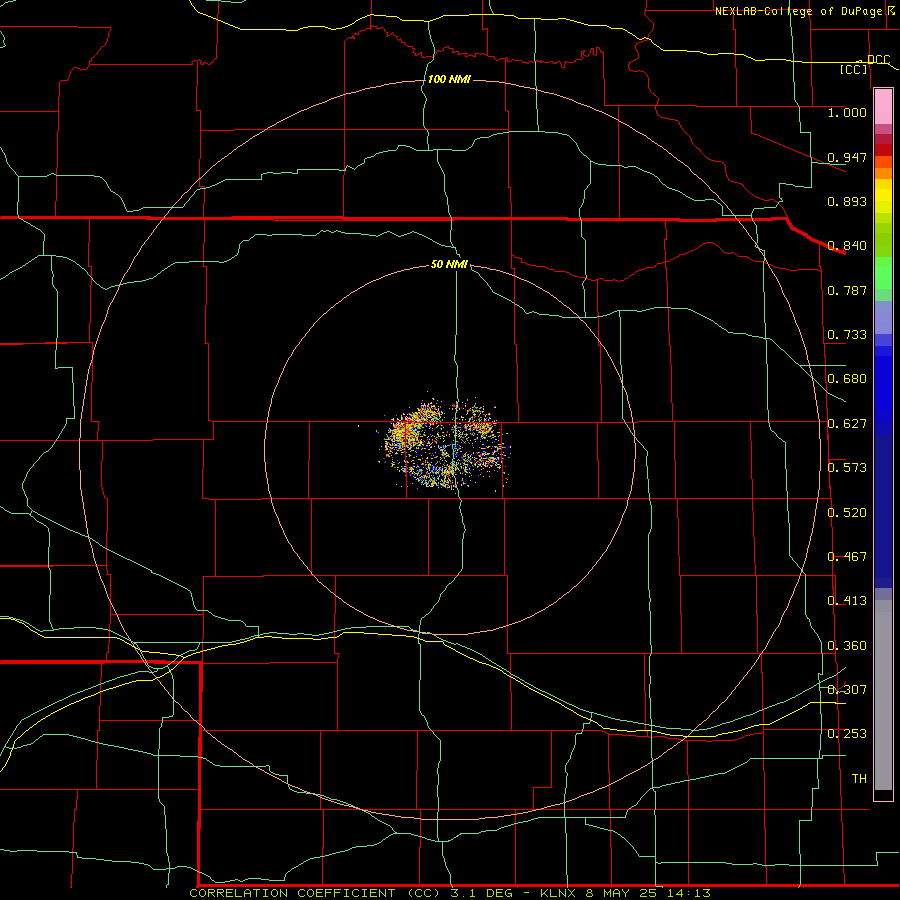Click the [CC] units label
This screenshot has height=900, width=900.
854,69
